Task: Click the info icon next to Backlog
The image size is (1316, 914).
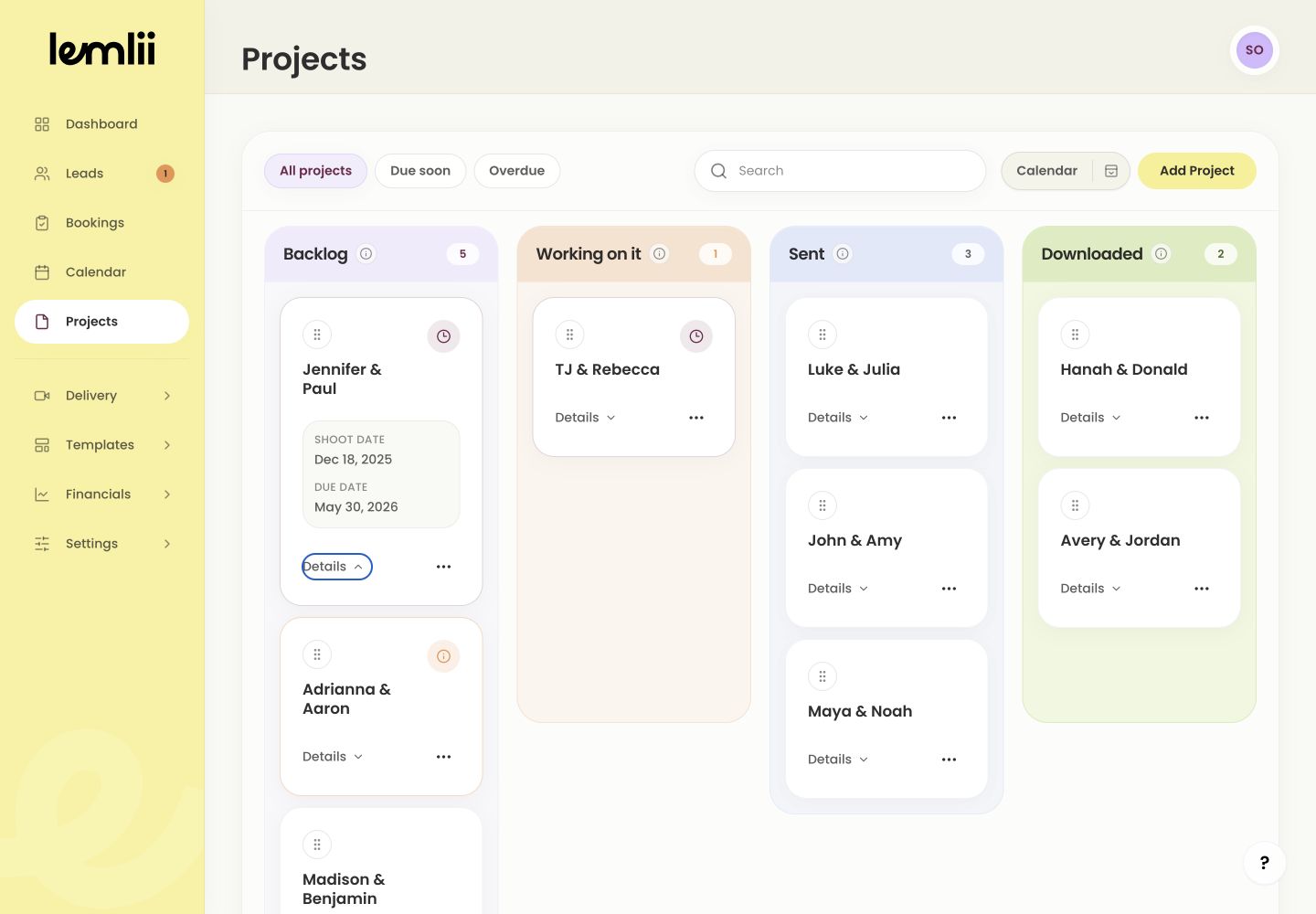Action: (366, 254)
